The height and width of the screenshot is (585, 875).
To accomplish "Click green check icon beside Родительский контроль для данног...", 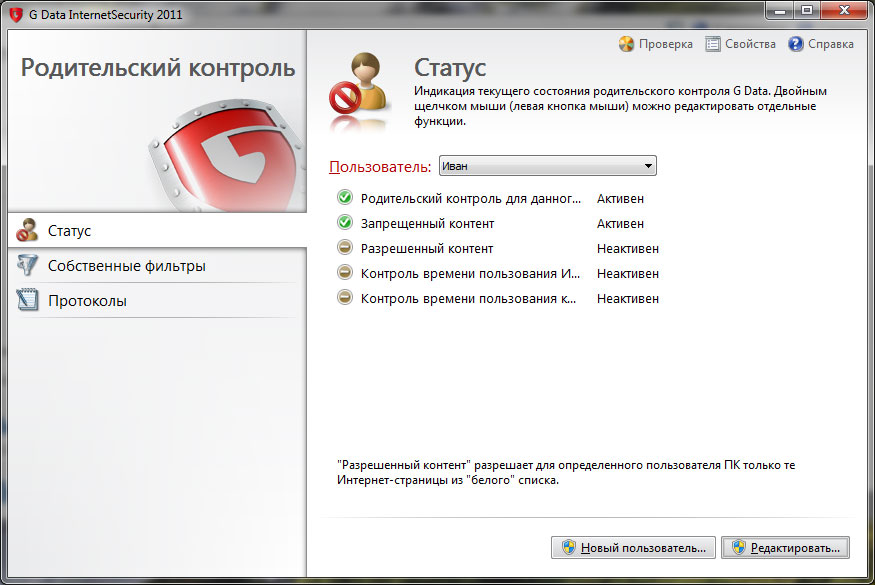I will pyautogui.click(x=345, y=198).
